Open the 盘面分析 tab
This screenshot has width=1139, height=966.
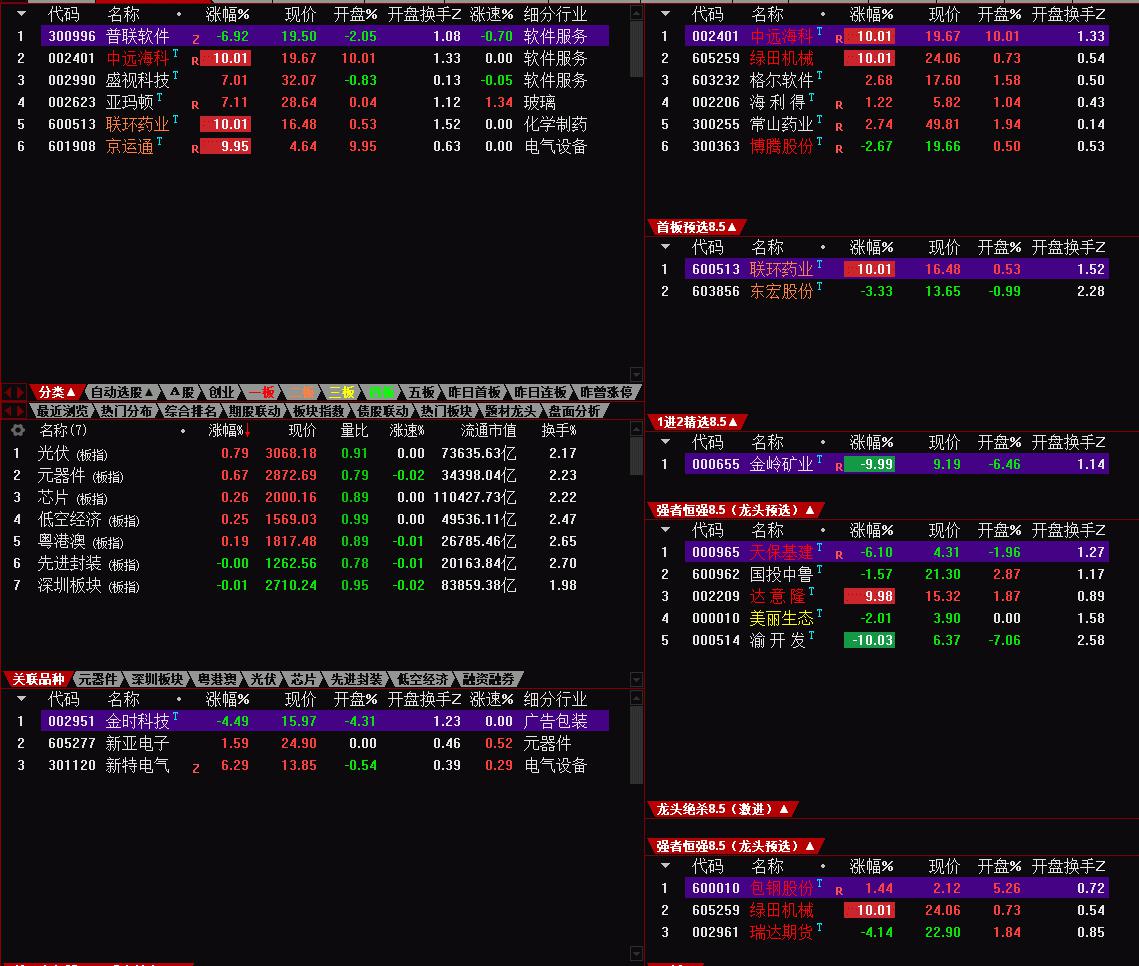tap(574, 411)
